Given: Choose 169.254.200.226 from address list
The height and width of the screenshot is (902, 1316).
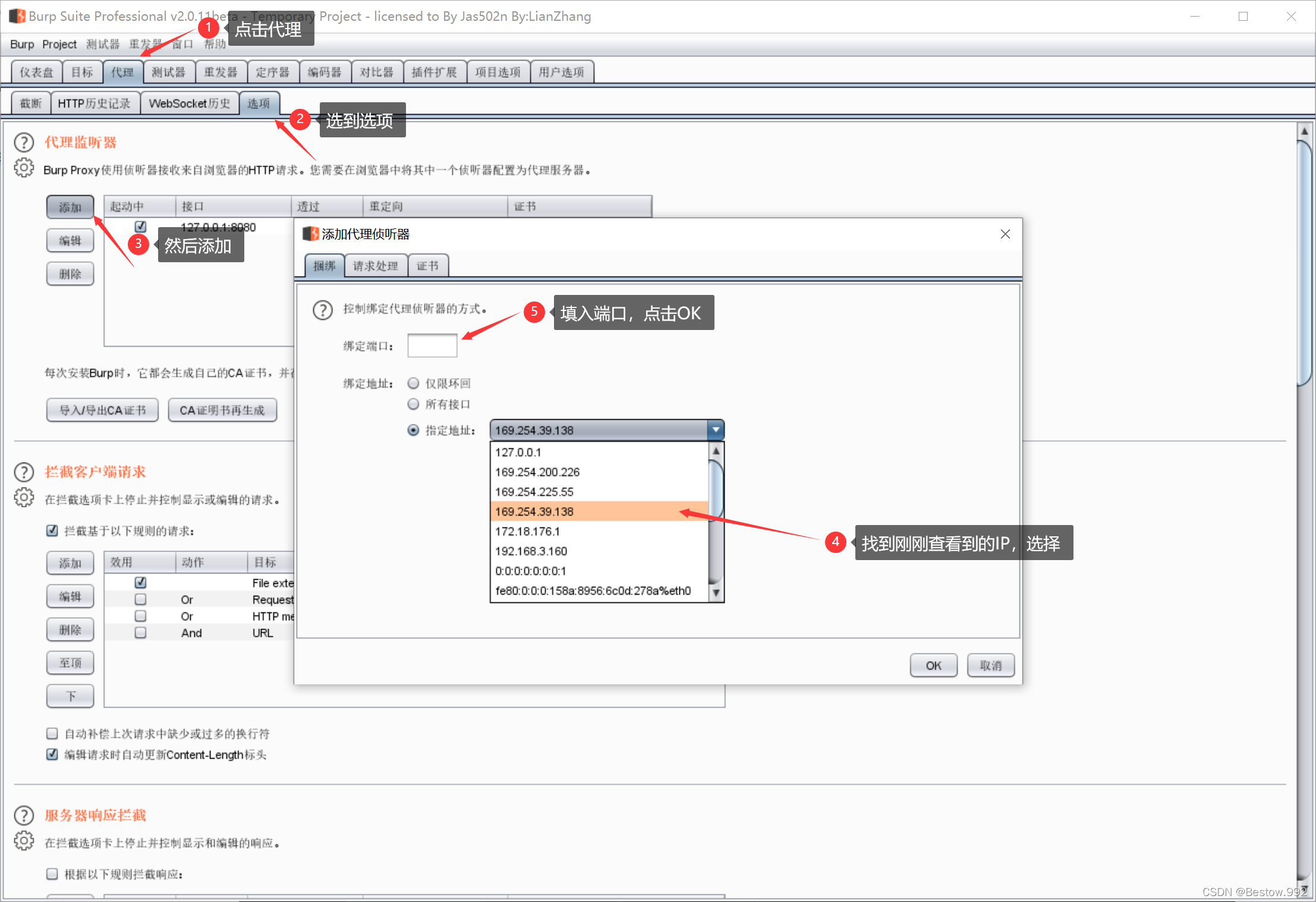Looking at the screenshot, I should [600, 472].
